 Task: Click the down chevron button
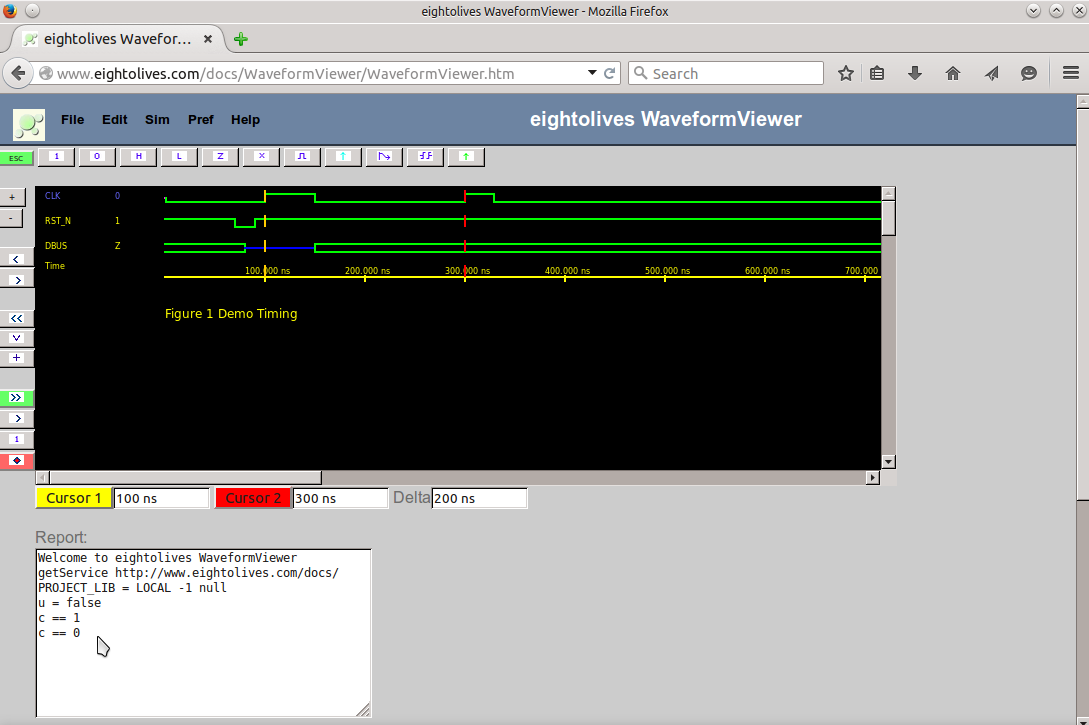click(x=17, y=338)
